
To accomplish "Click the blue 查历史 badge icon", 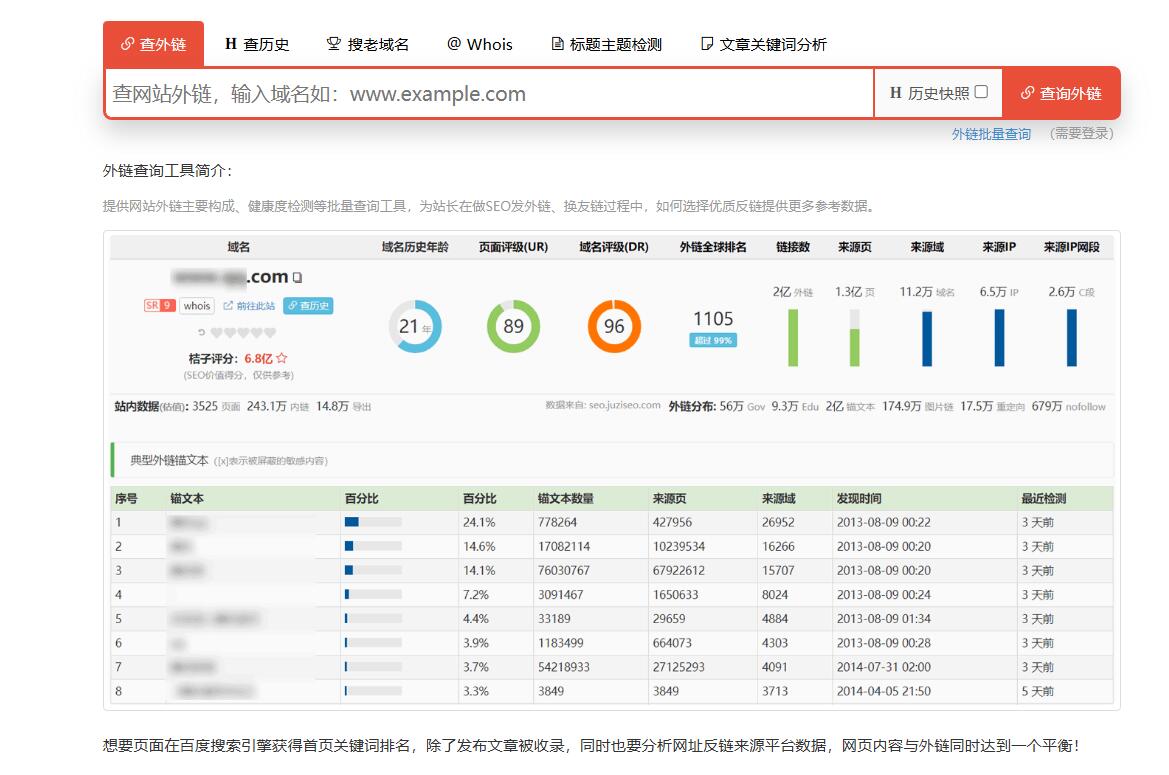I will pos(291,305).
